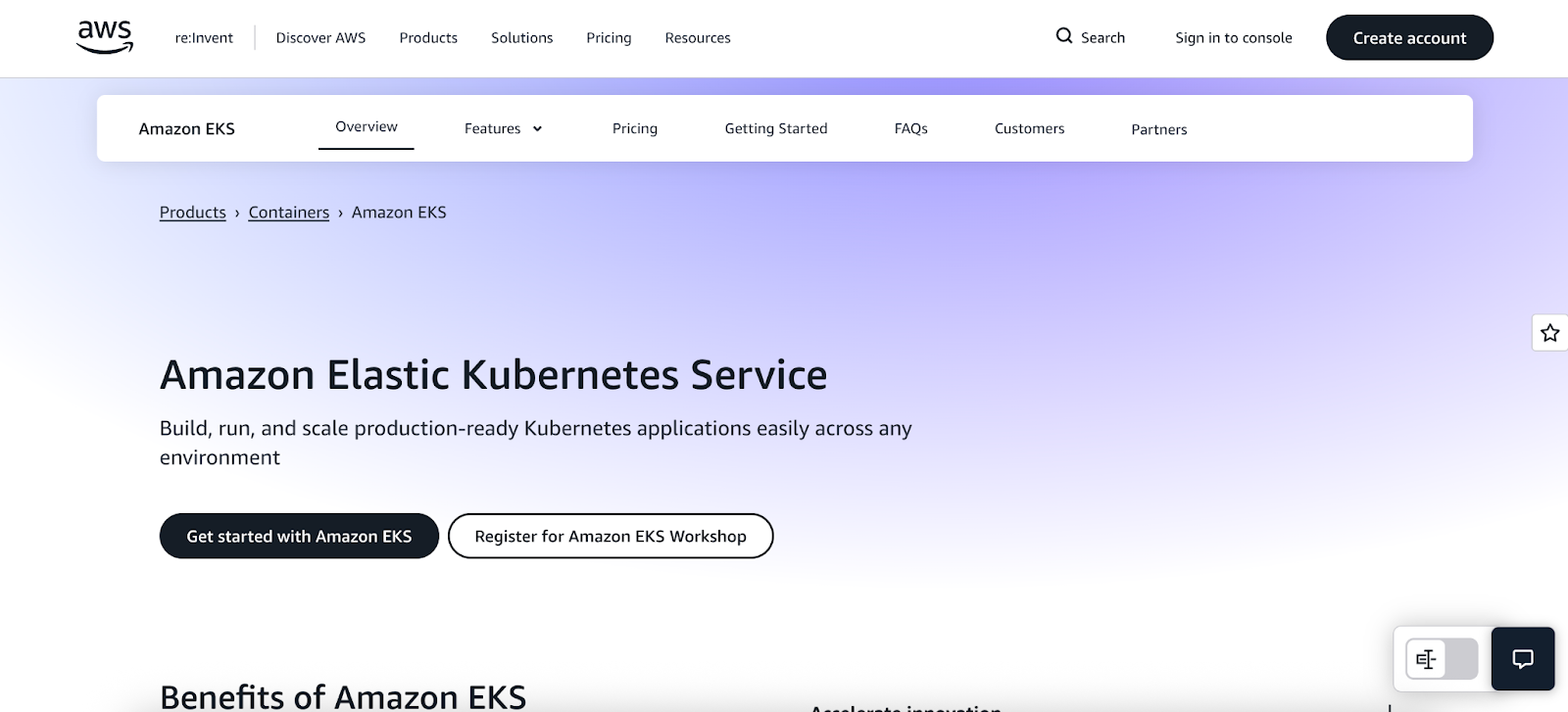Open the top Products menu

click(x=428, y=38)
